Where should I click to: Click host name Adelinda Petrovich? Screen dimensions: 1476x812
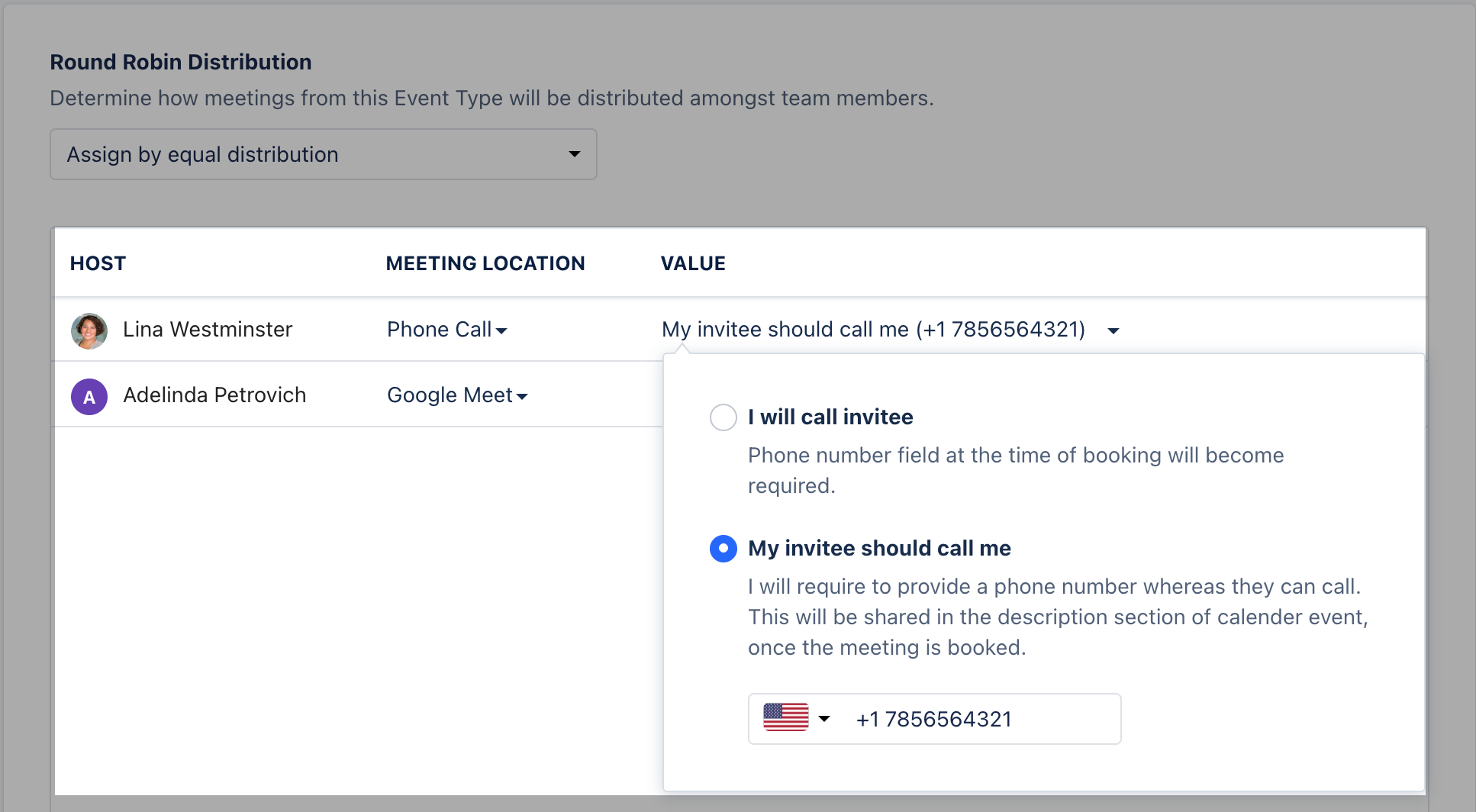click(x=214, y=395)
